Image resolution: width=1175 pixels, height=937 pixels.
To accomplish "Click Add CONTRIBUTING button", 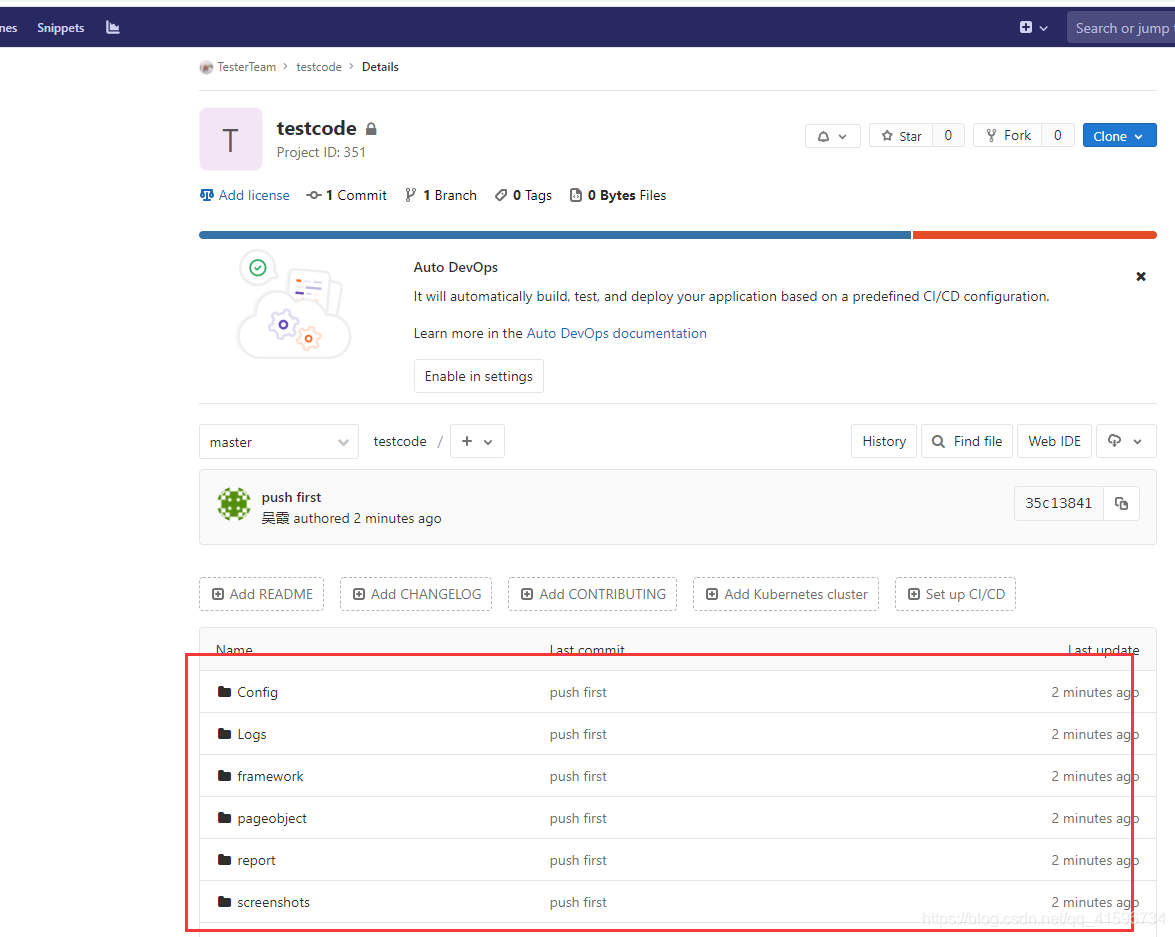I will pyautogui.click(x=592, y=594).
